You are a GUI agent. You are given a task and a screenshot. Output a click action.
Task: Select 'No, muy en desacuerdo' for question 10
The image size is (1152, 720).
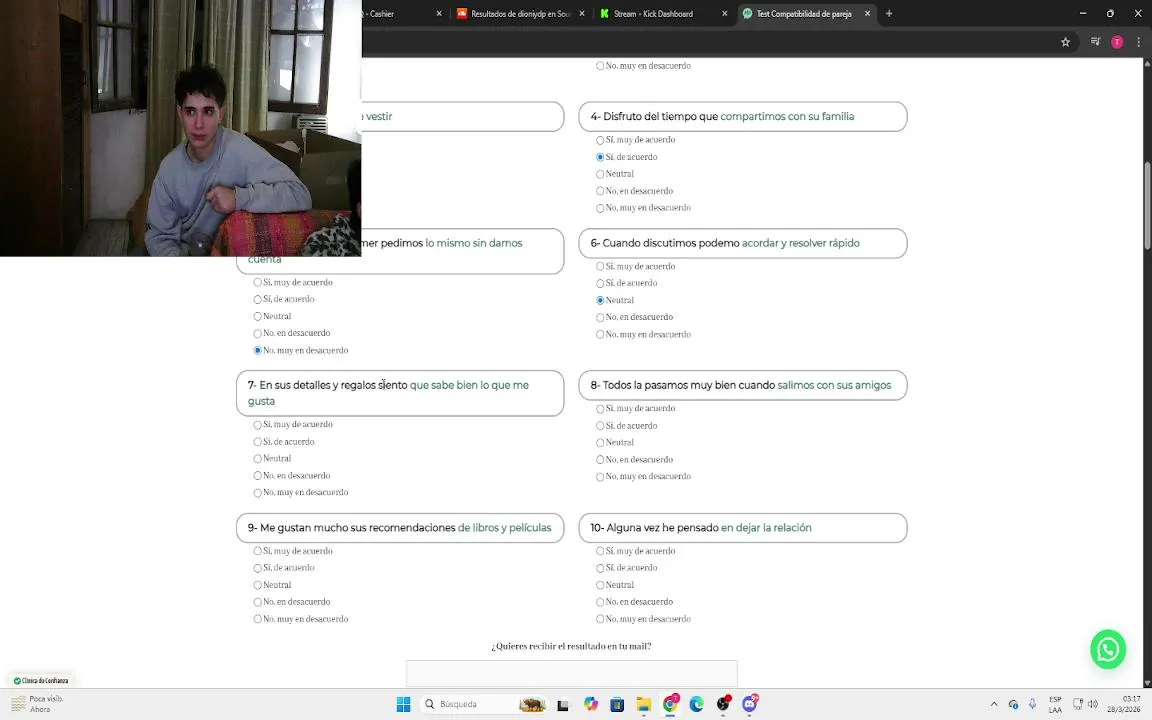600,619
